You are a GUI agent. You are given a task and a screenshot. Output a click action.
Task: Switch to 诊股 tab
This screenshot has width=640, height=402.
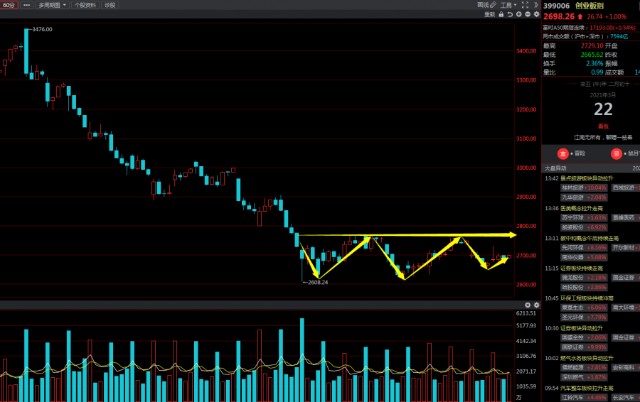coord(110,5)
